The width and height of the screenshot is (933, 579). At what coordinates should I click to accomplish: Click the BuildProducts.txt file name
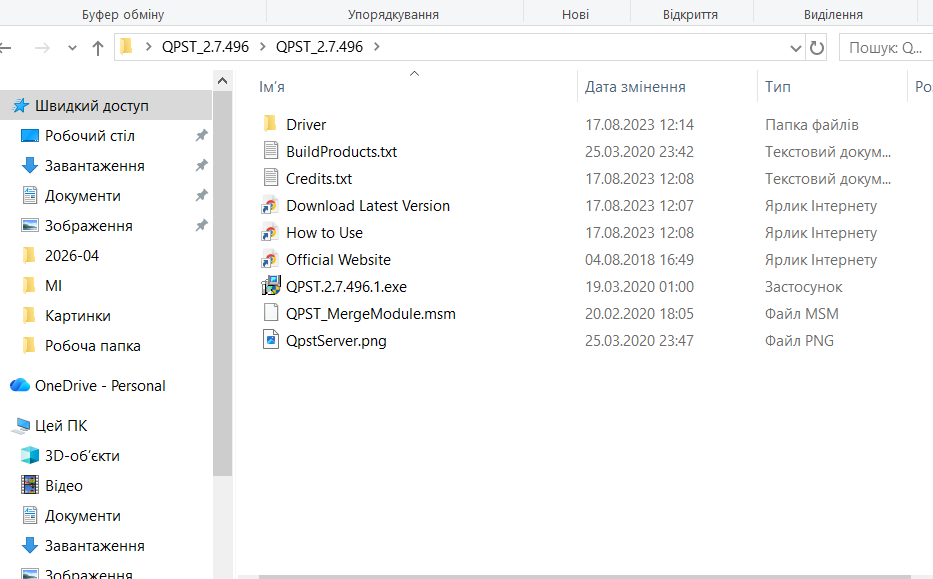tap(342, 151)
